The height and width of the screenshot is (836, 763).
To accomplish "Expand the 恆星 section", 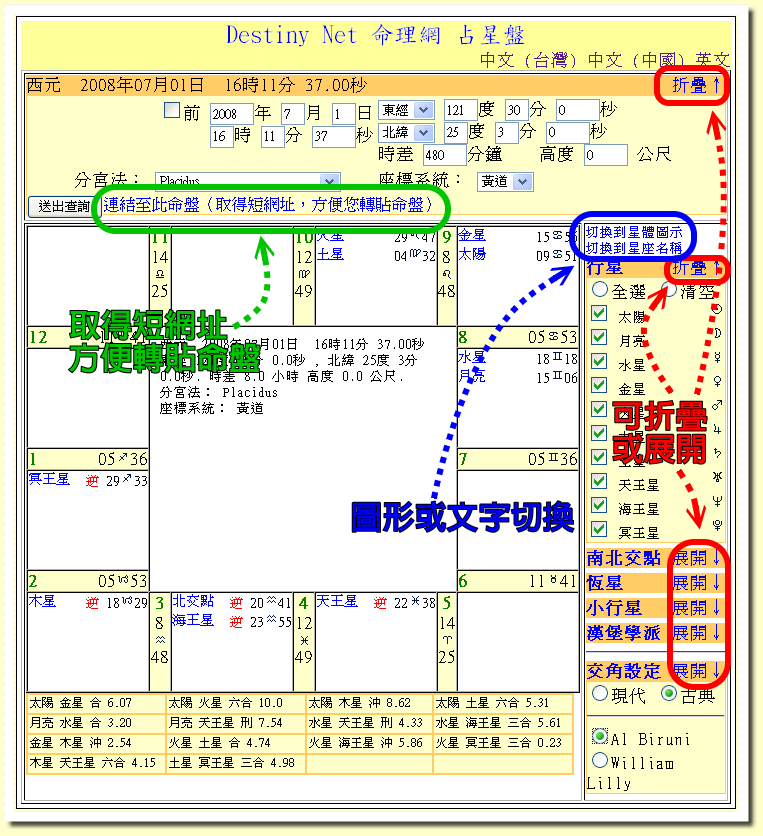I will (x=696, y=583).
